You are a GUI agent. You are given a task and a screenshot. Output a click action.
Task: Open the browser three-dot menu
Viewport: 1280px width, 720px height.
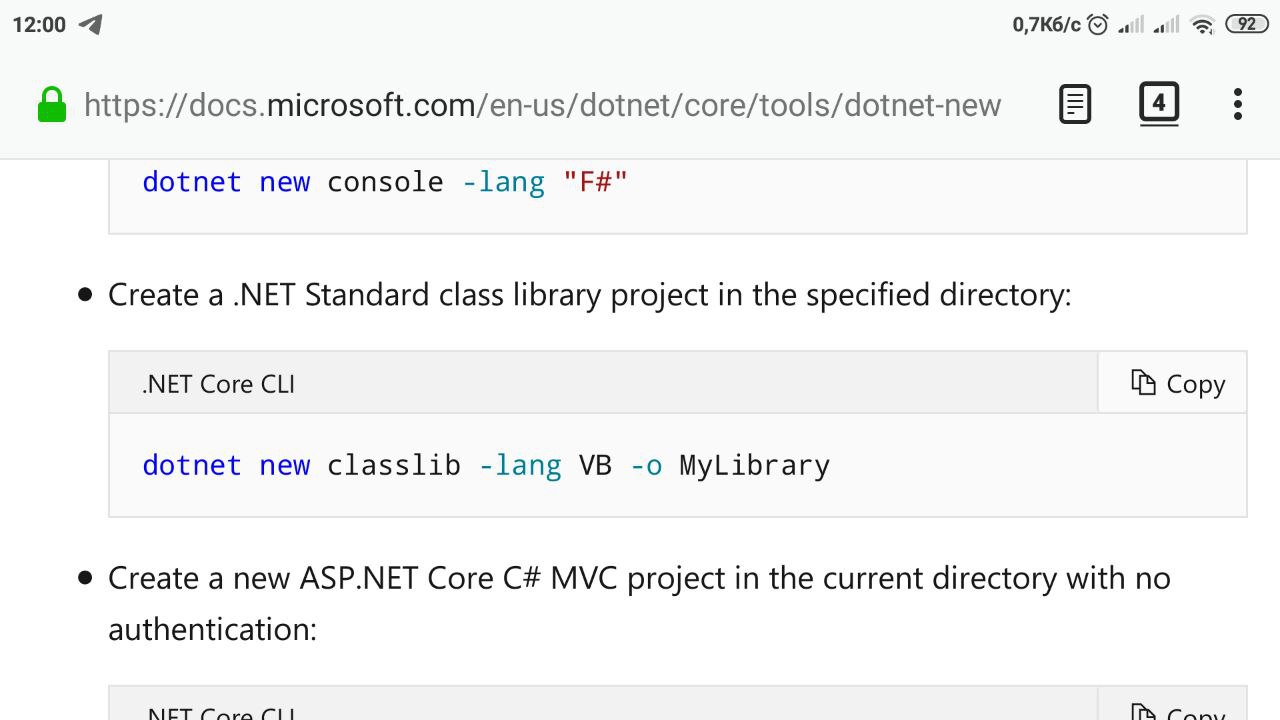point(1238,104)
